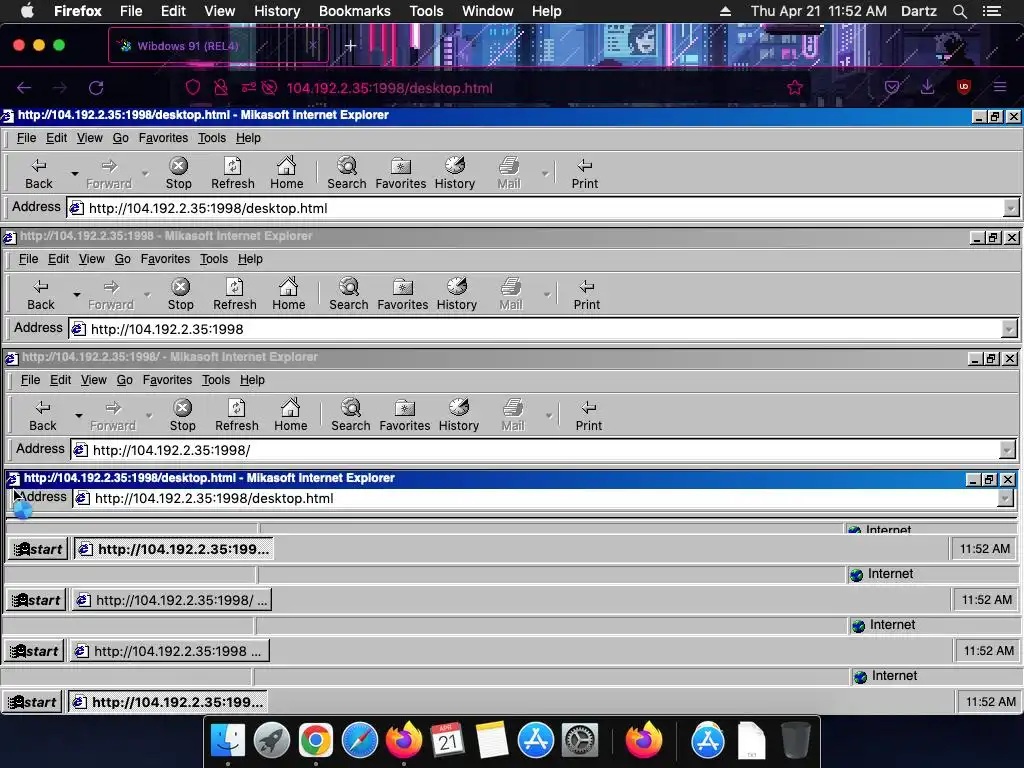The height and width of the screenshot is (768, 1024).
Task: Click Back in the second Internet Explorer window
Action: [40, 295]
